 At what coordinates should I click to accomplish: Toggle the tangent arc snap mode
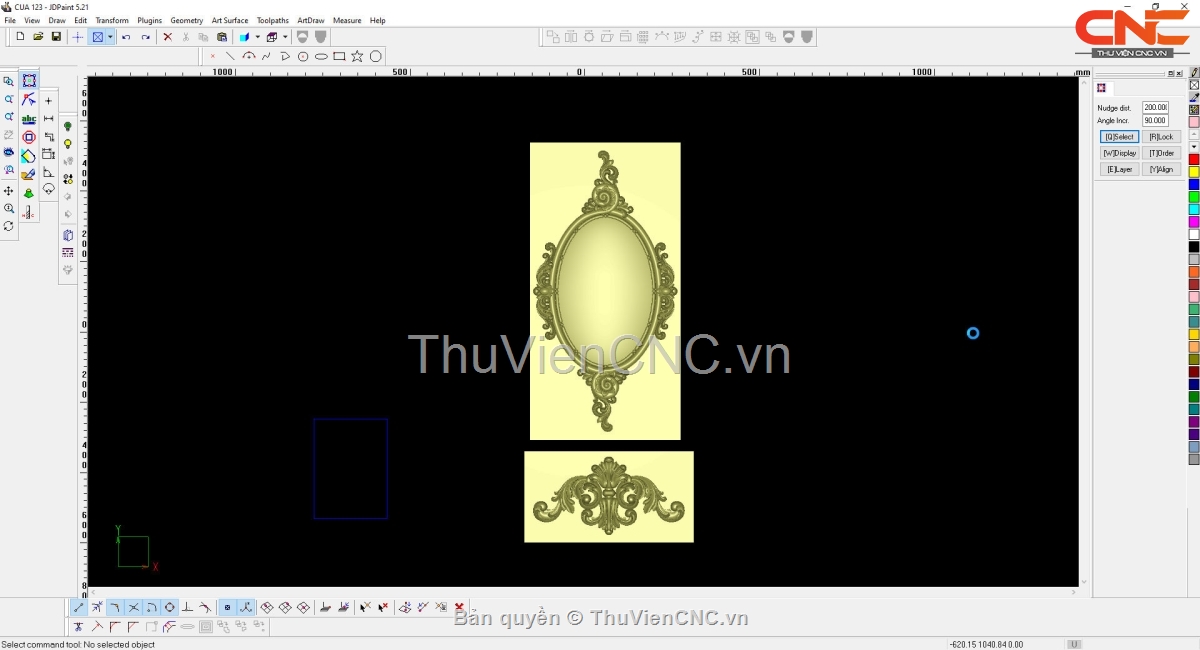tap(151, 607)
